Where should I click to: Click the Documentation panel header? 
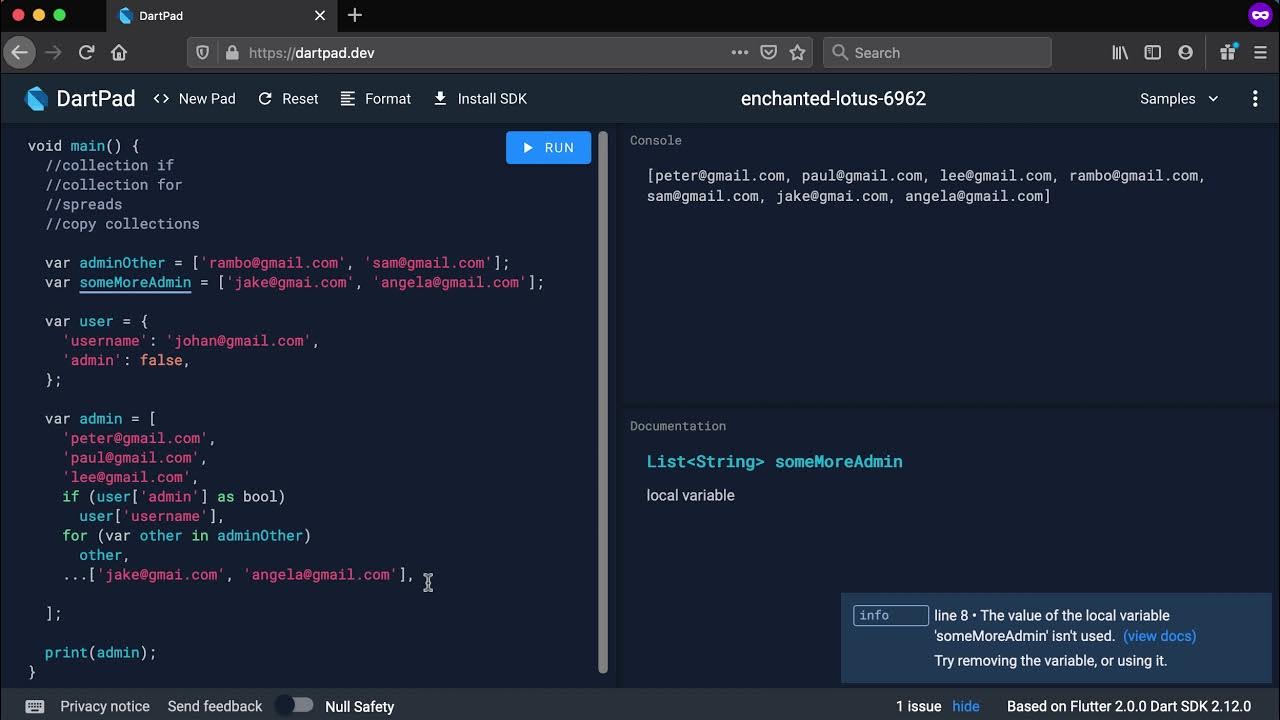[678, 426]
